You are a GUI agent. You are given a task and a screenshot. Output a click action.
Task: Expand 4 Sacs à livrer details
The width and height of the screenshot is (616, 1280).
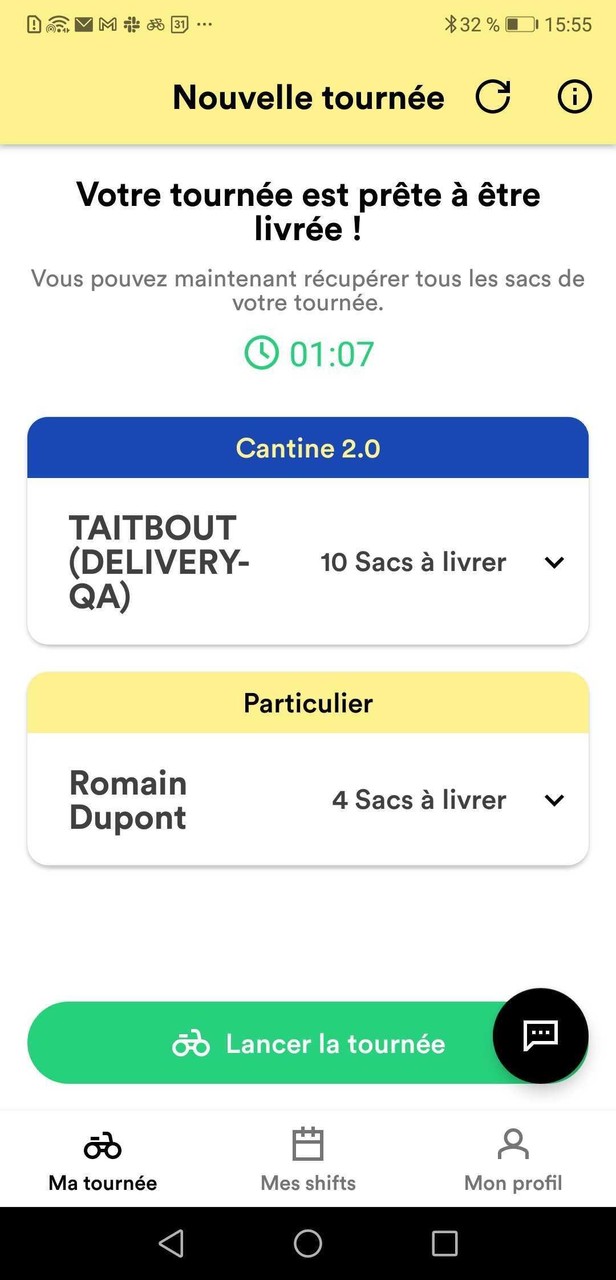pyautogui.click(x=419, y=800)
